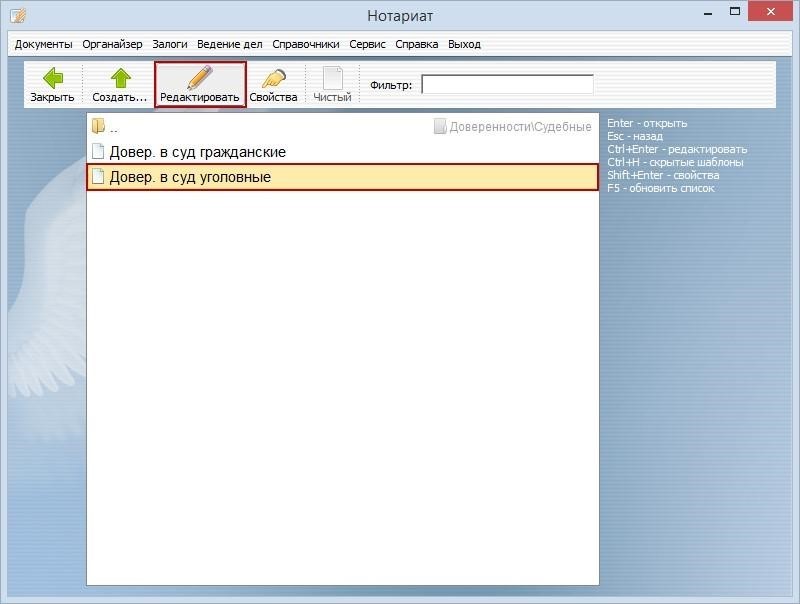Open the Справка menu

point(416,44)
